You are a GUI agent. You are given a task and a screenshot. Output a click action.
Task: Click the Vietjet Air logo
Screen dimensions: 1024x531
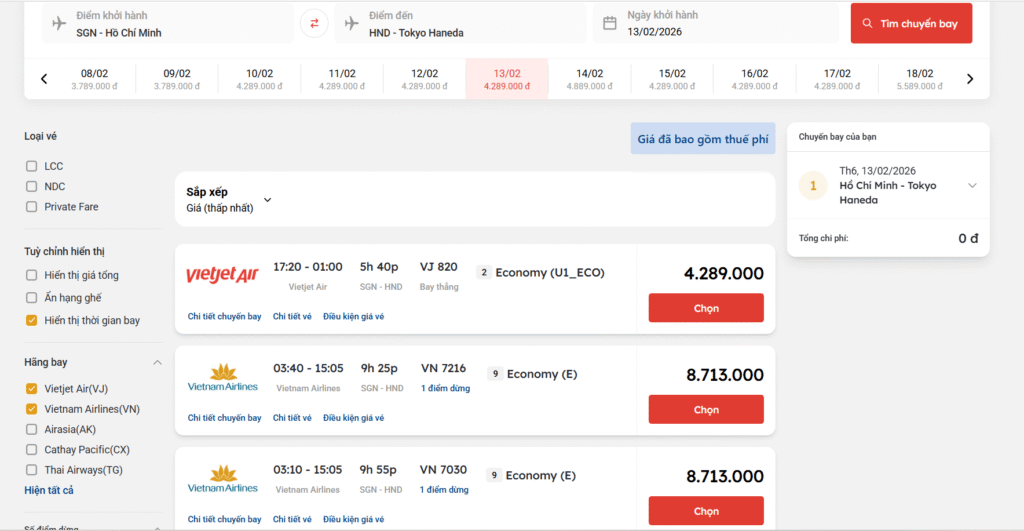222,274
